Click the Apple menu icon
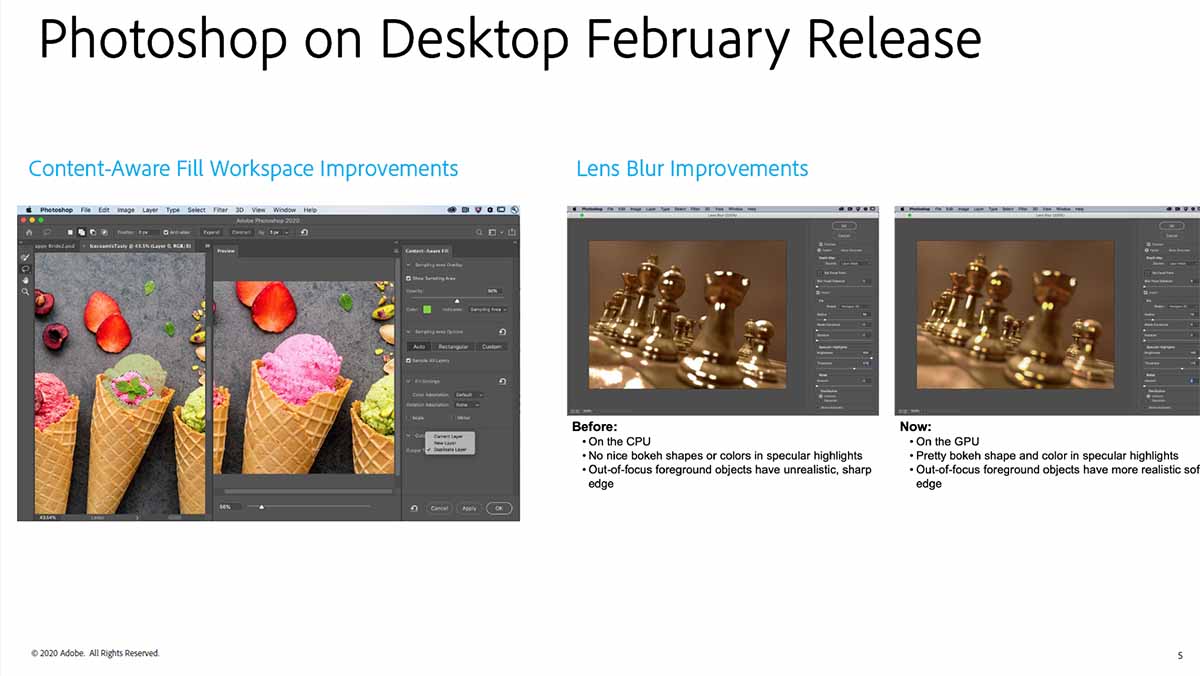Screen dimensions: 1200x676 click(x=29, y=210)
